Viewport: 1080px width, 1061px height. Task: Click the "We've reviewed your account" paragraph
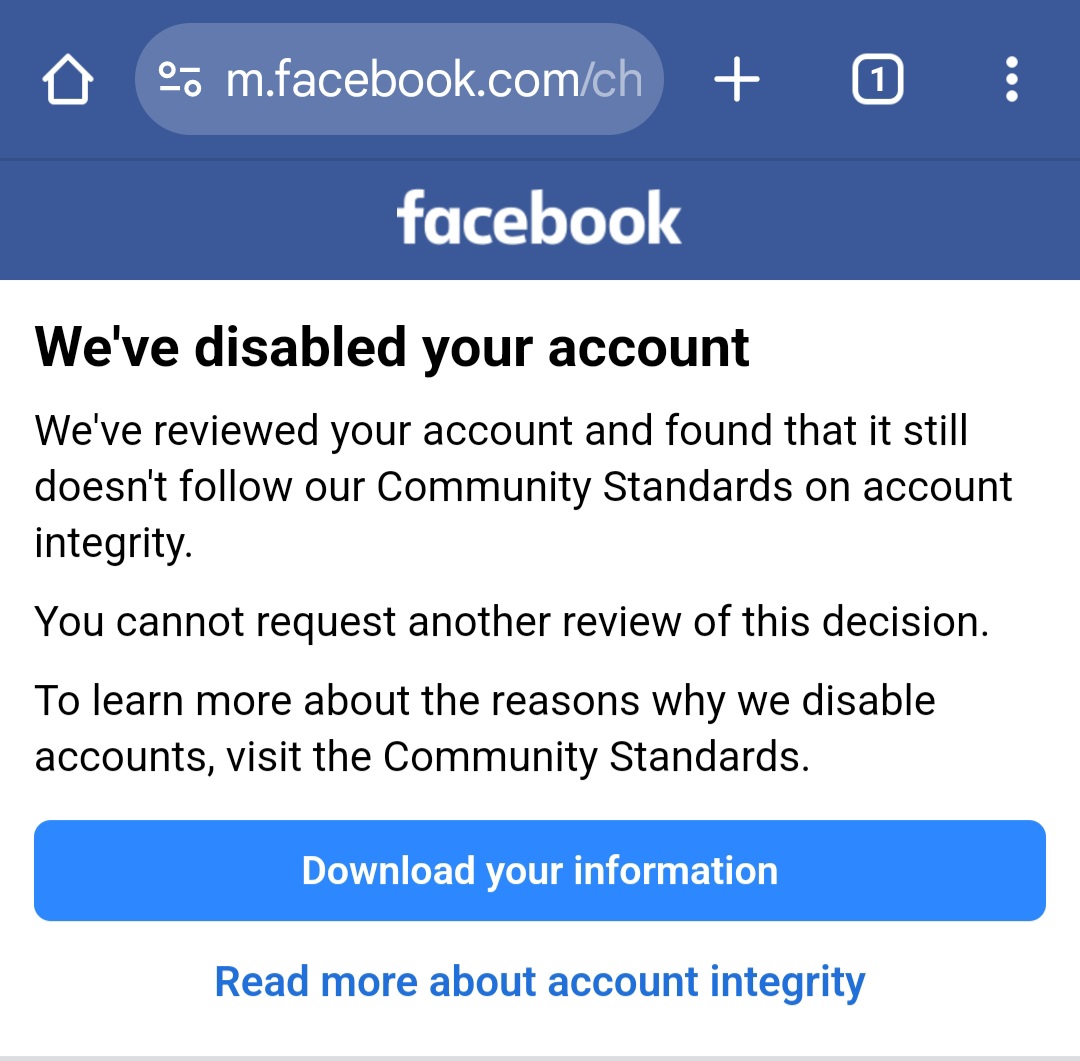pos(523,486)
